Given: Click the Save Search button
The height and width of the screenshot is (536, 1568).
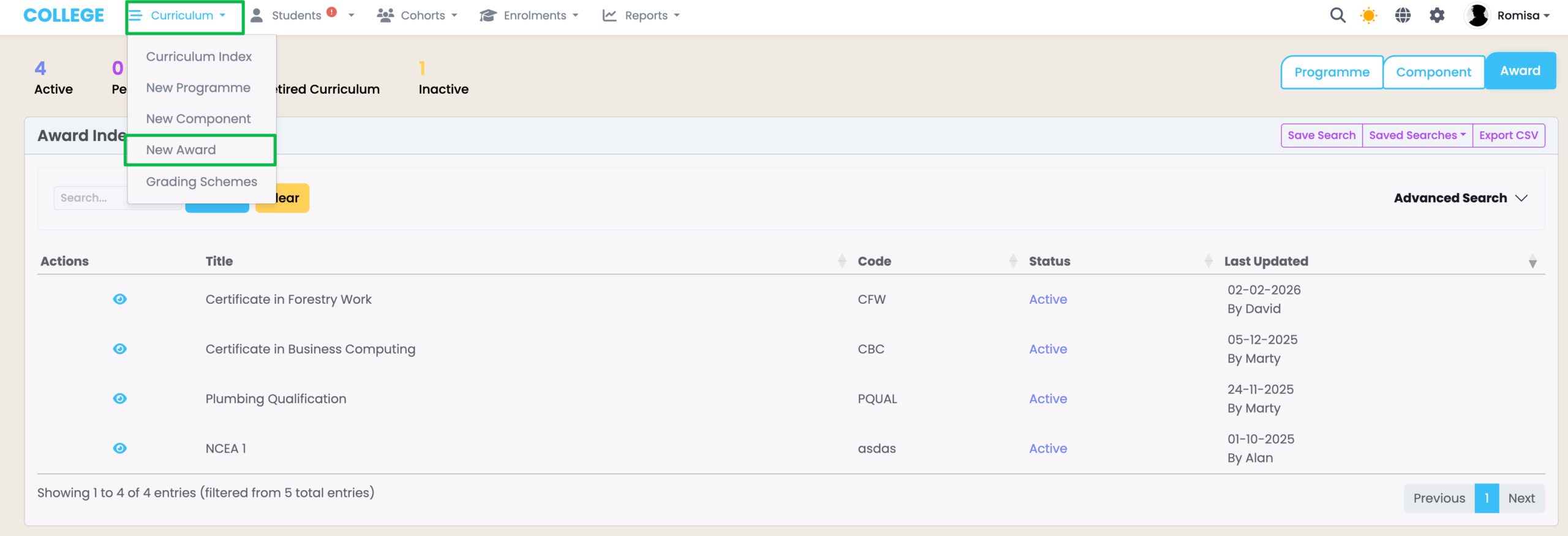Looking at the screenshot, I should tap(1321, 135).
